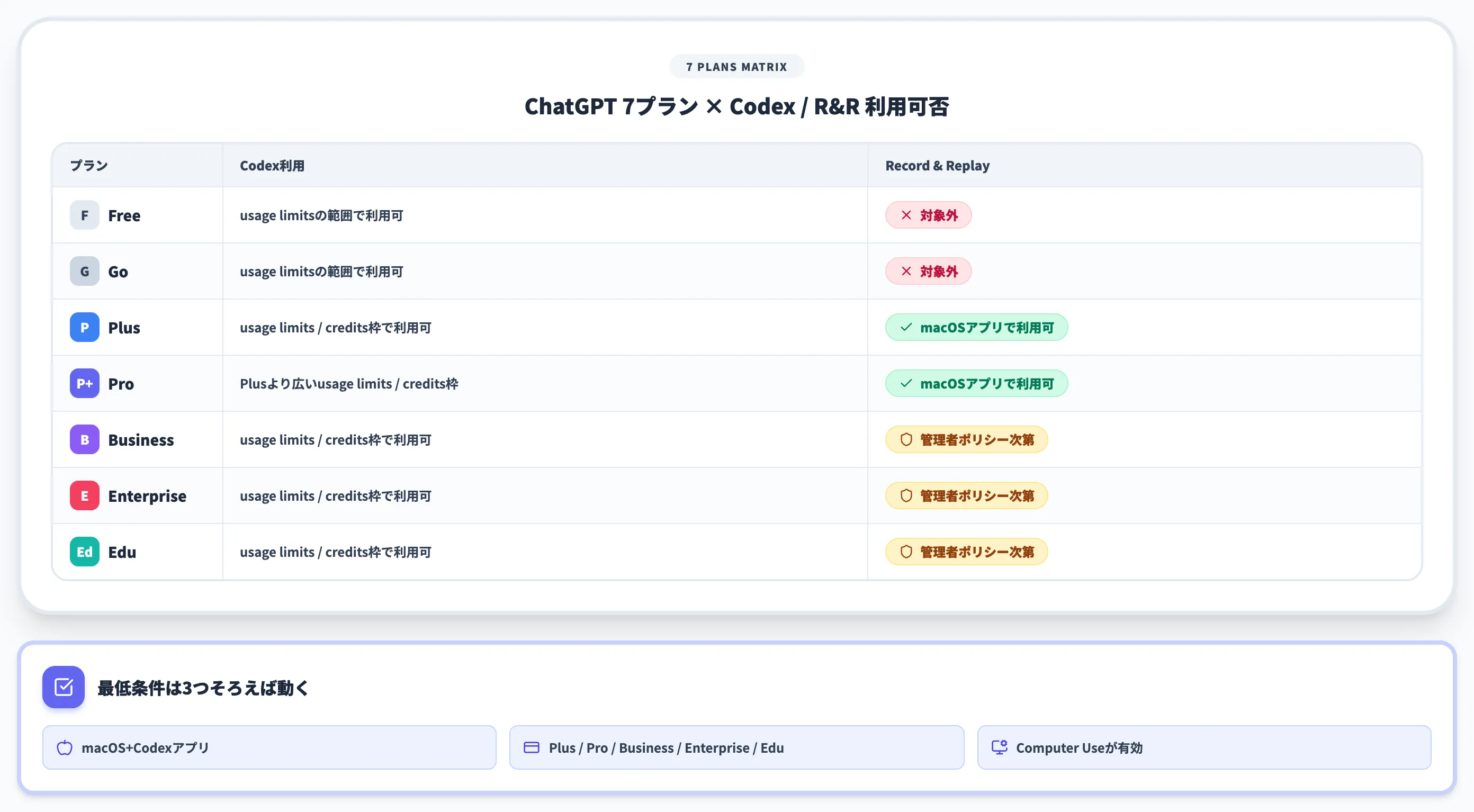The width and height of the screenshot is (1474, 812).
Task: Click Pro row's Plusより広いusage limits / credits枠 text
Action: [349, 384]
